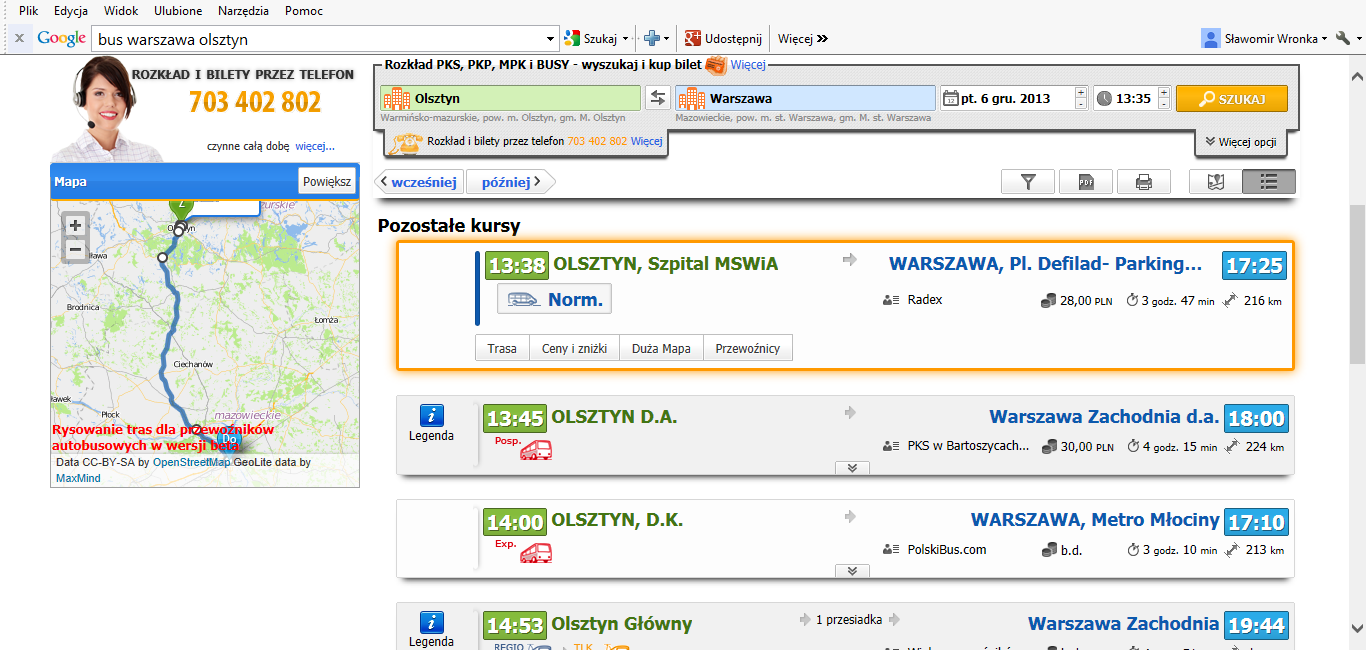Click the Radex carrier name
Image resolution: width=1366 pixels, height=650 pixels.
click(x=925, y=300)
